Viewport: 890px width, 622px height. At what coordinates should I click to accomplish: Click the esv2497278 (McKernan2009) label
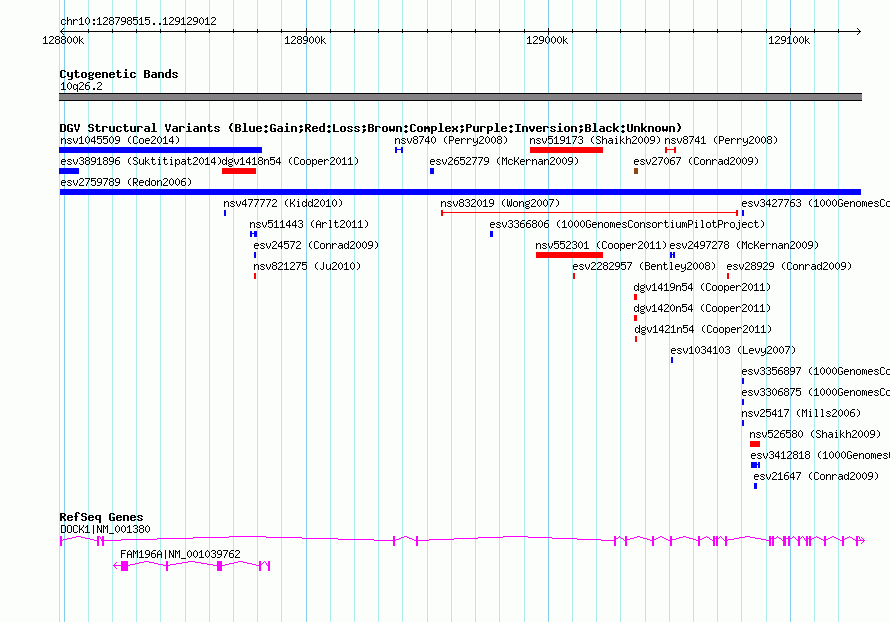coord(744,245)
